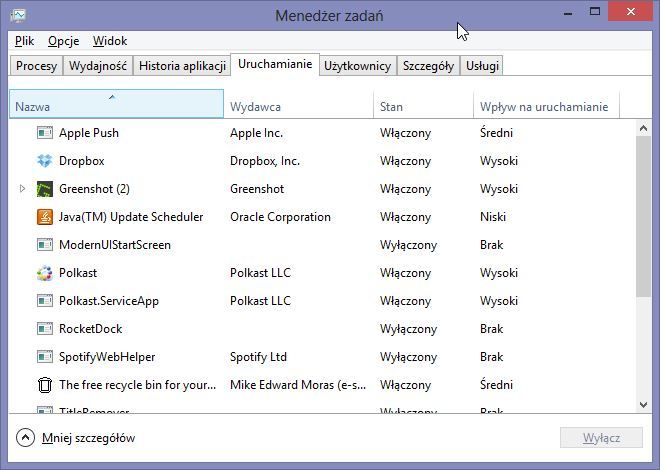Image resolution: width=660 pixels, height=470 pixels.
Task: Click the Wyłącz button
Action: point(601,438)
